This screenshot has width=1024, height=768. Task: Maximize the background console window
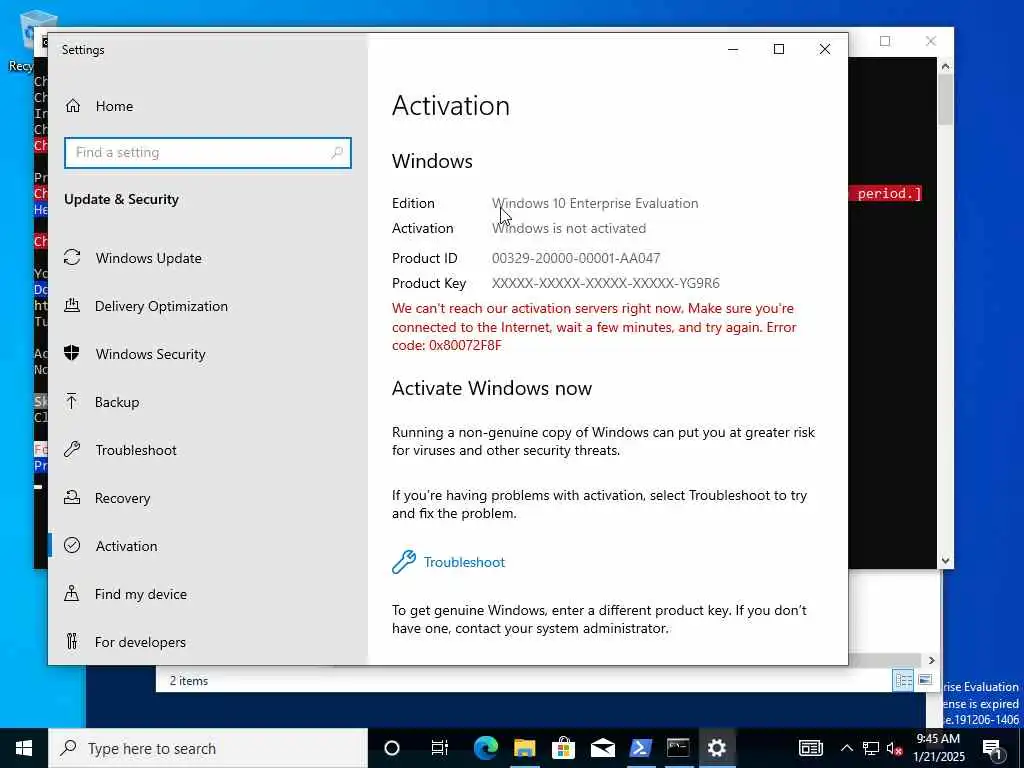pos(885,41)
